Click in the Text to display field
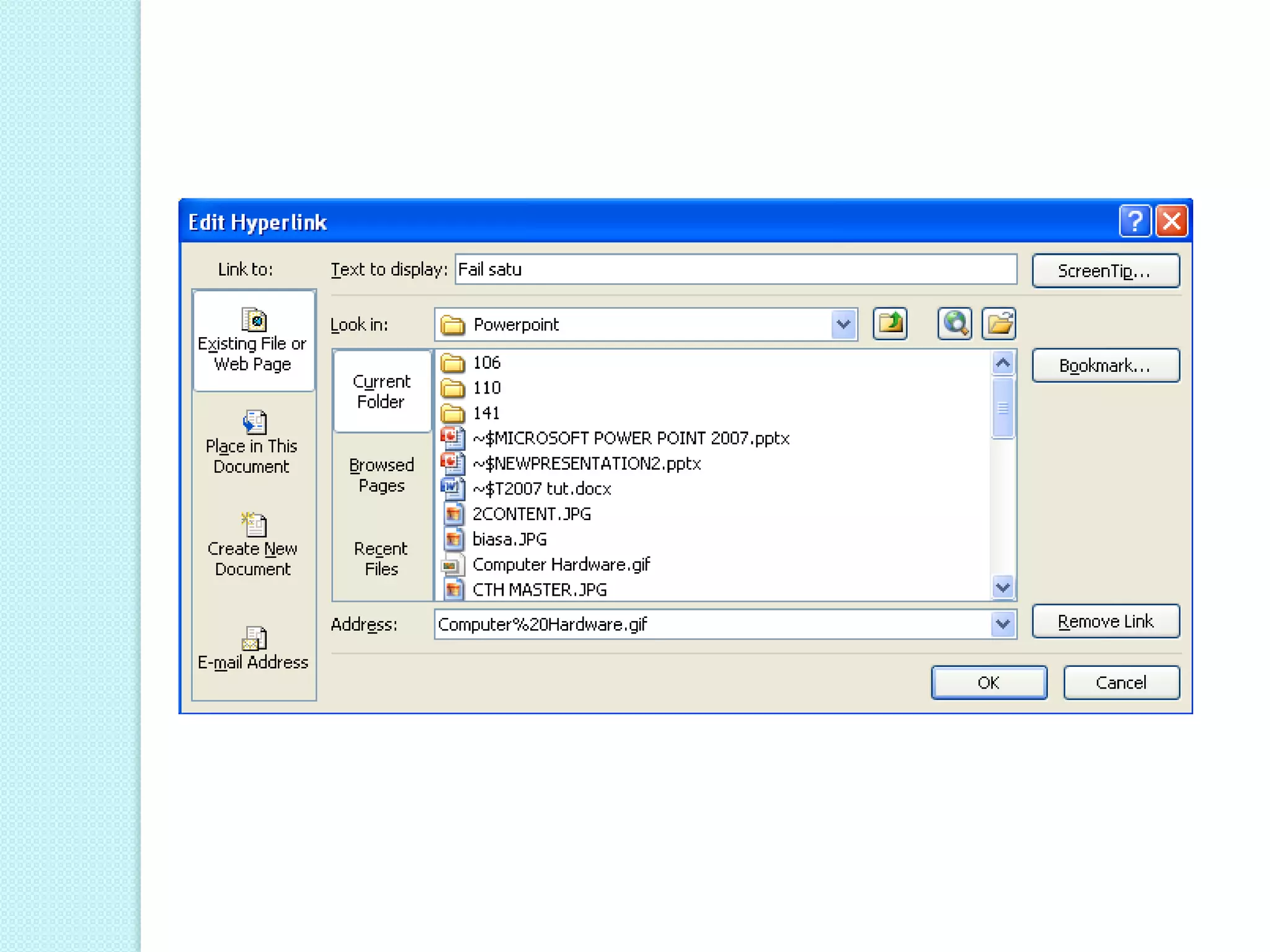 (x=735, y=270)
